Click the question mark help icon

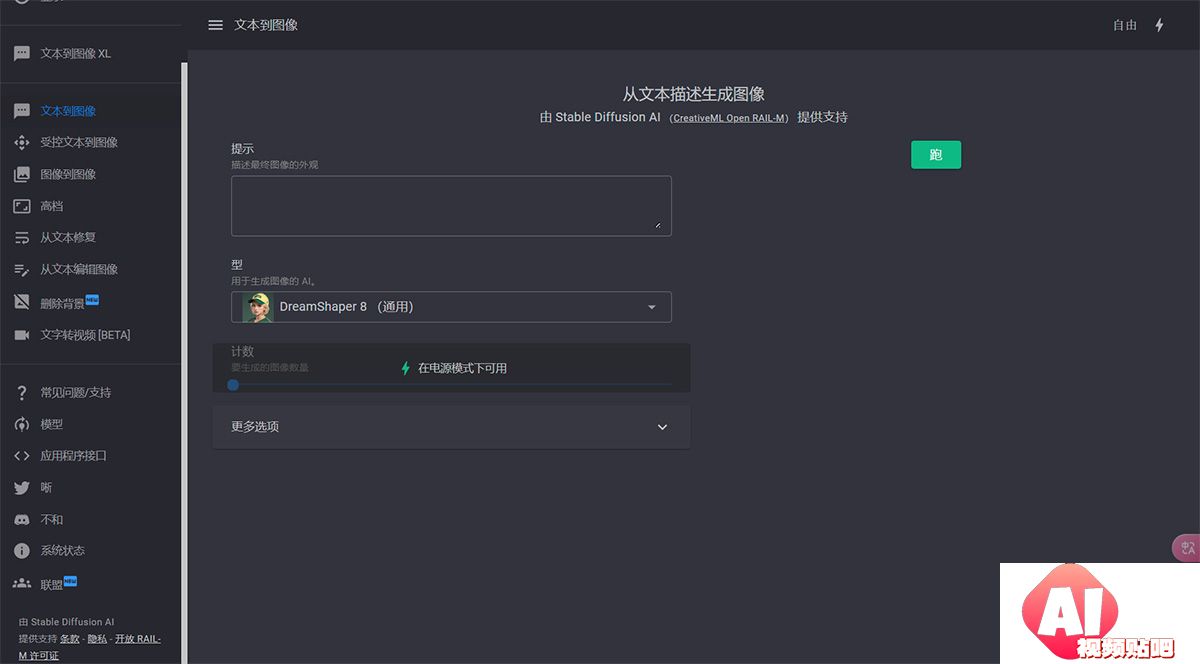coord(21,393)
